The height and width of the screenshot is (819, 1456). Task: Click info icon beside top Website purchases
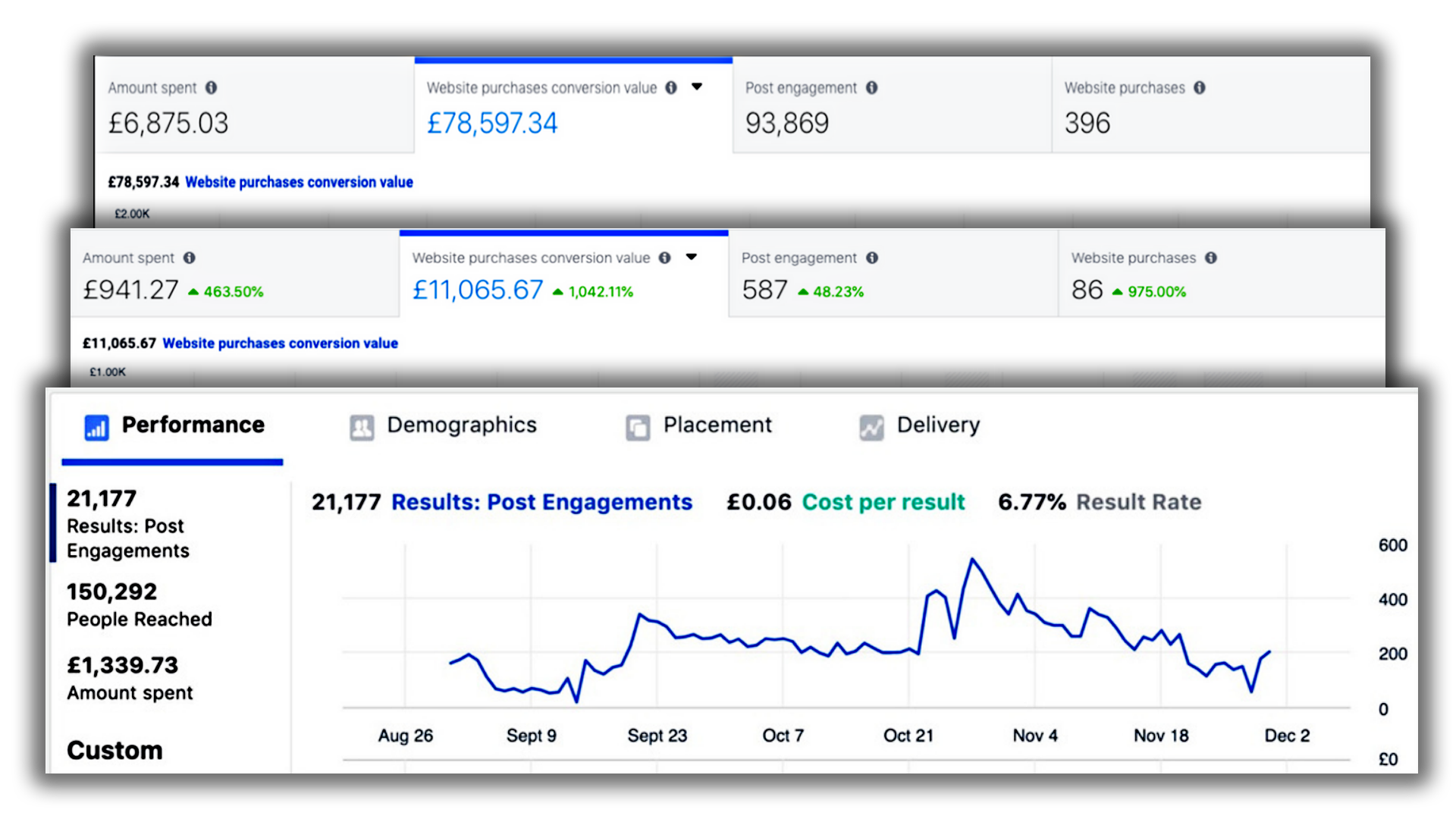coord(1200,88)
